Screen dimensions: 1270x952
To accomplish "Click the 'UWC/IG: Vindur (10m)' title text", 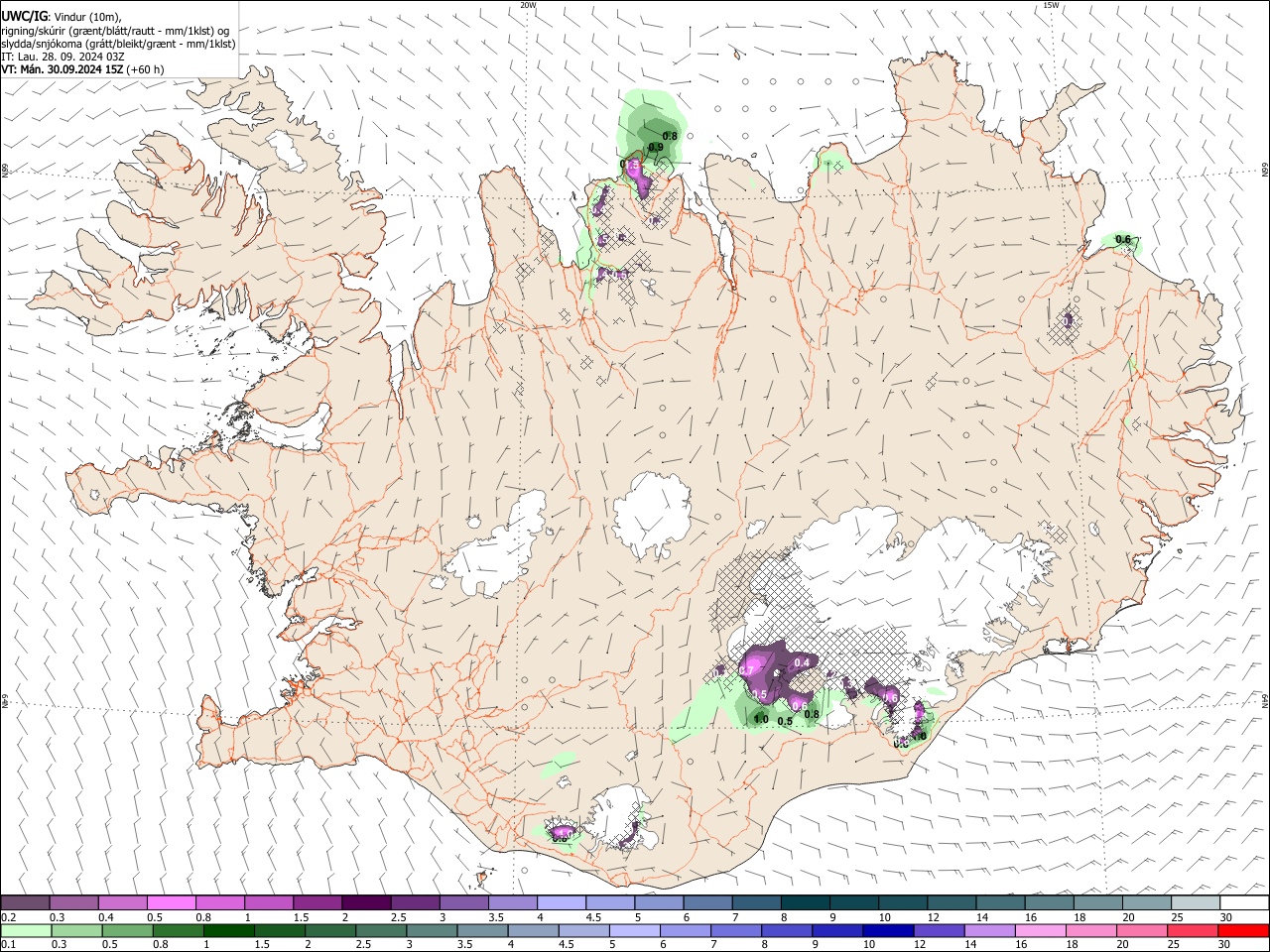I will [62, 17].
